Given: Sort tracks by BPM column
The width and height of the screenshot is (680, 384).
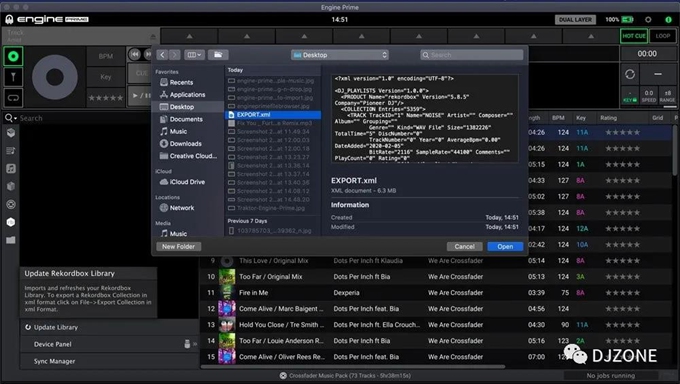Looking at the screenshot, I should click(558, 118).
